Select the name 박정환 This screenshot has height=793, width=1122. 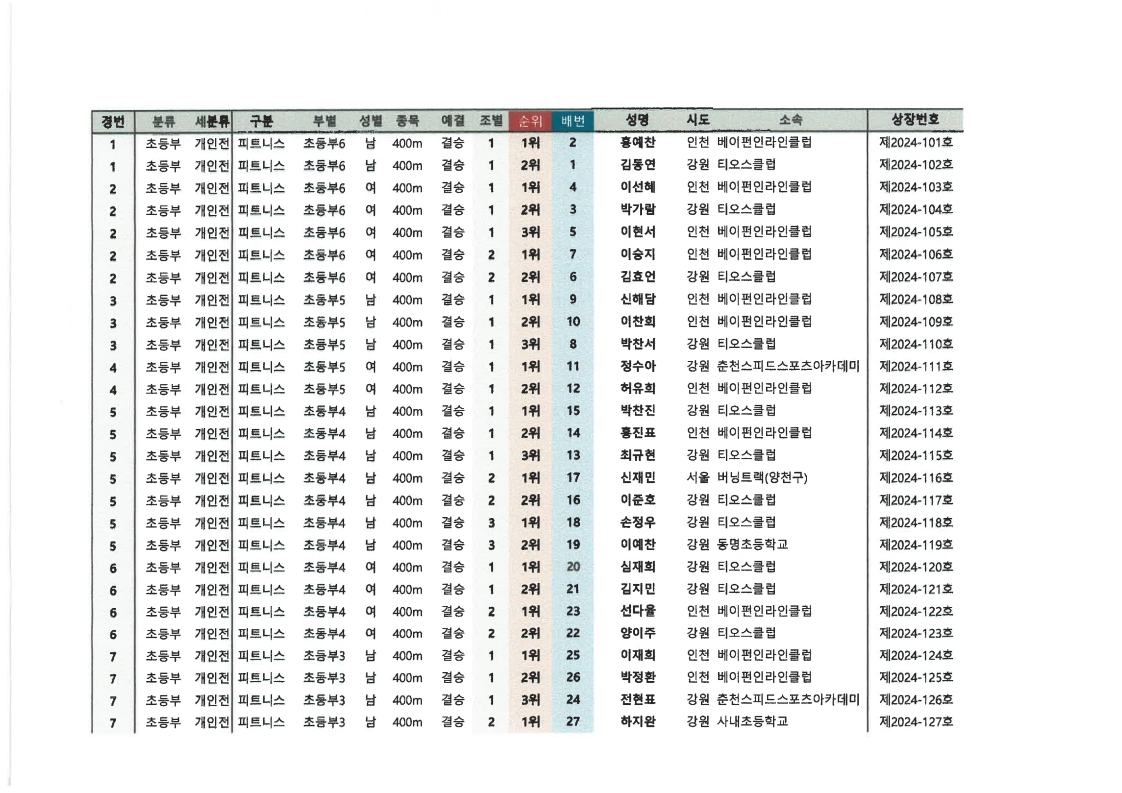(x=638, y=677)
